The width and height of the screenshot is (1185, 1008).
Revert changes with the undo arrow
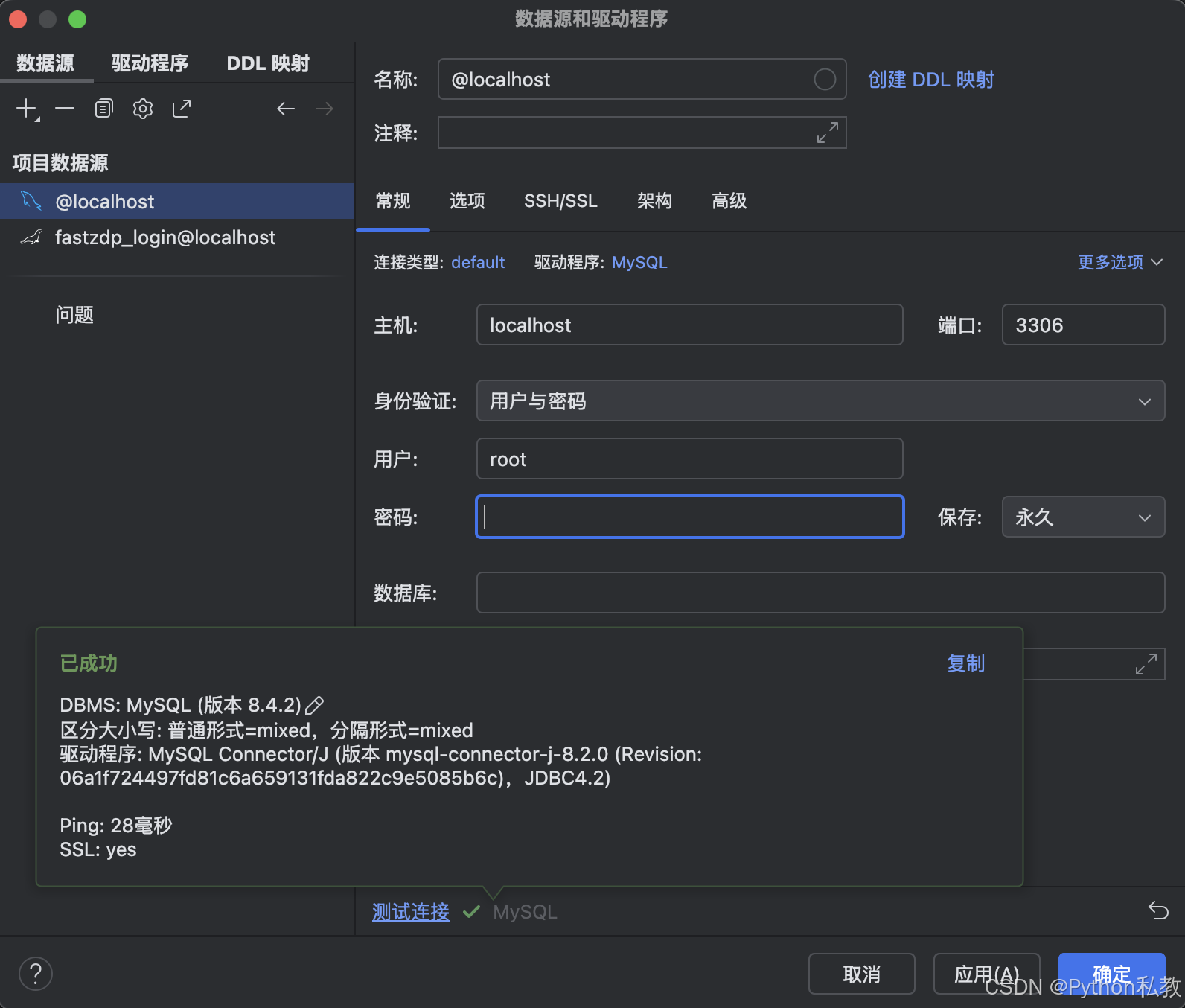[1158, 910]
